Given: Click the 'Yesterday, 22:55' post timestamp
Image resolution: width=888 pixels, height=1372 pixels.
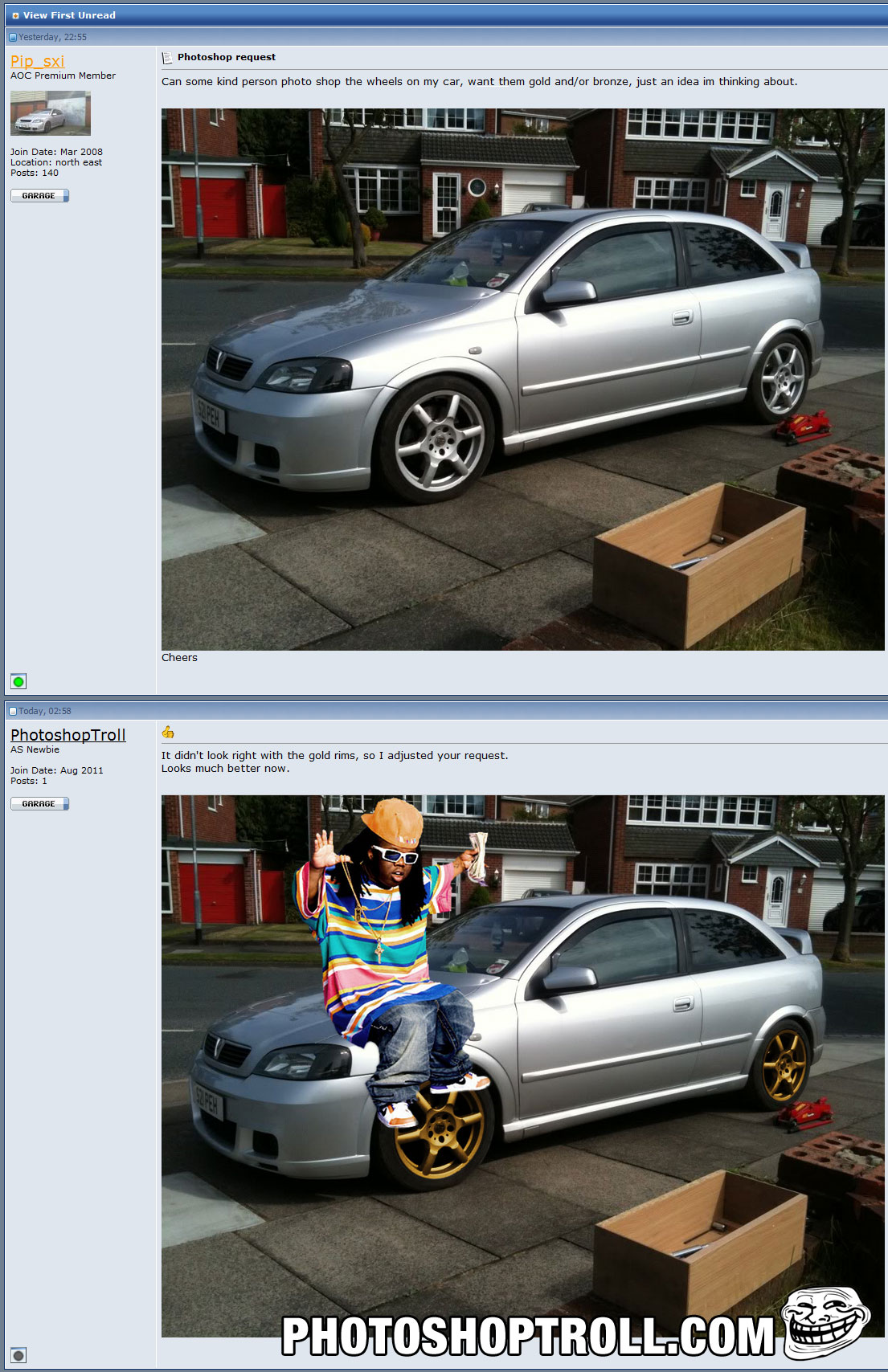Looking at the screenshot, I should (x=53, y=37).
